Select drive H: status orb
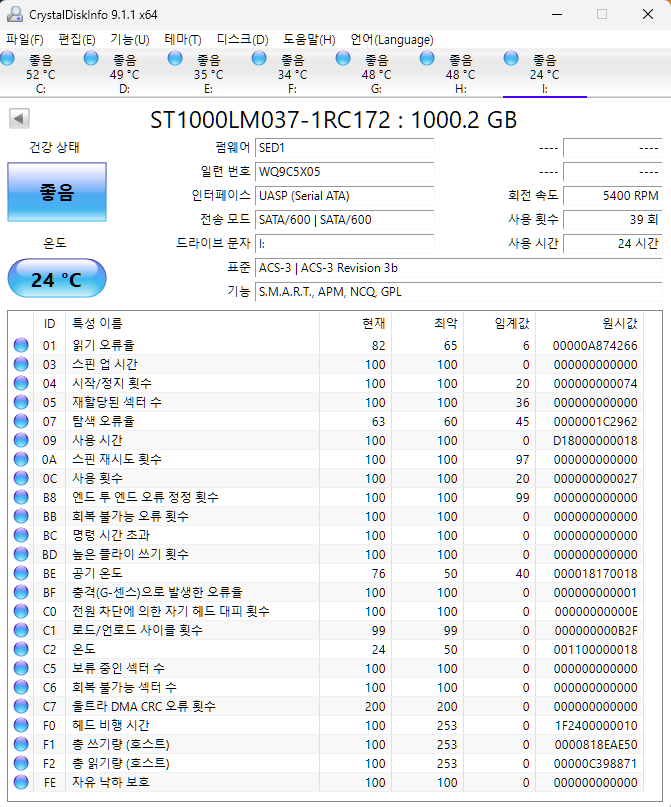 coord(427,59)
